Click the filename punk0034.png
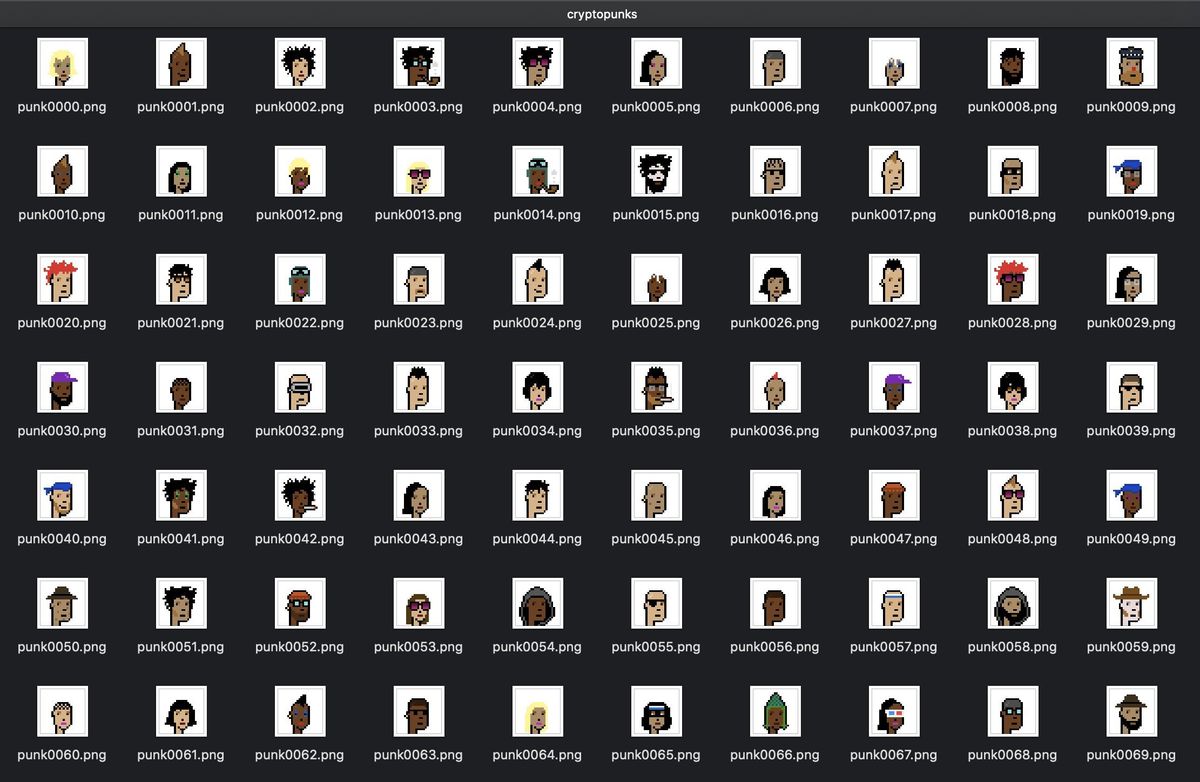Screen dimensions: 1200x782 pos(537,431)
